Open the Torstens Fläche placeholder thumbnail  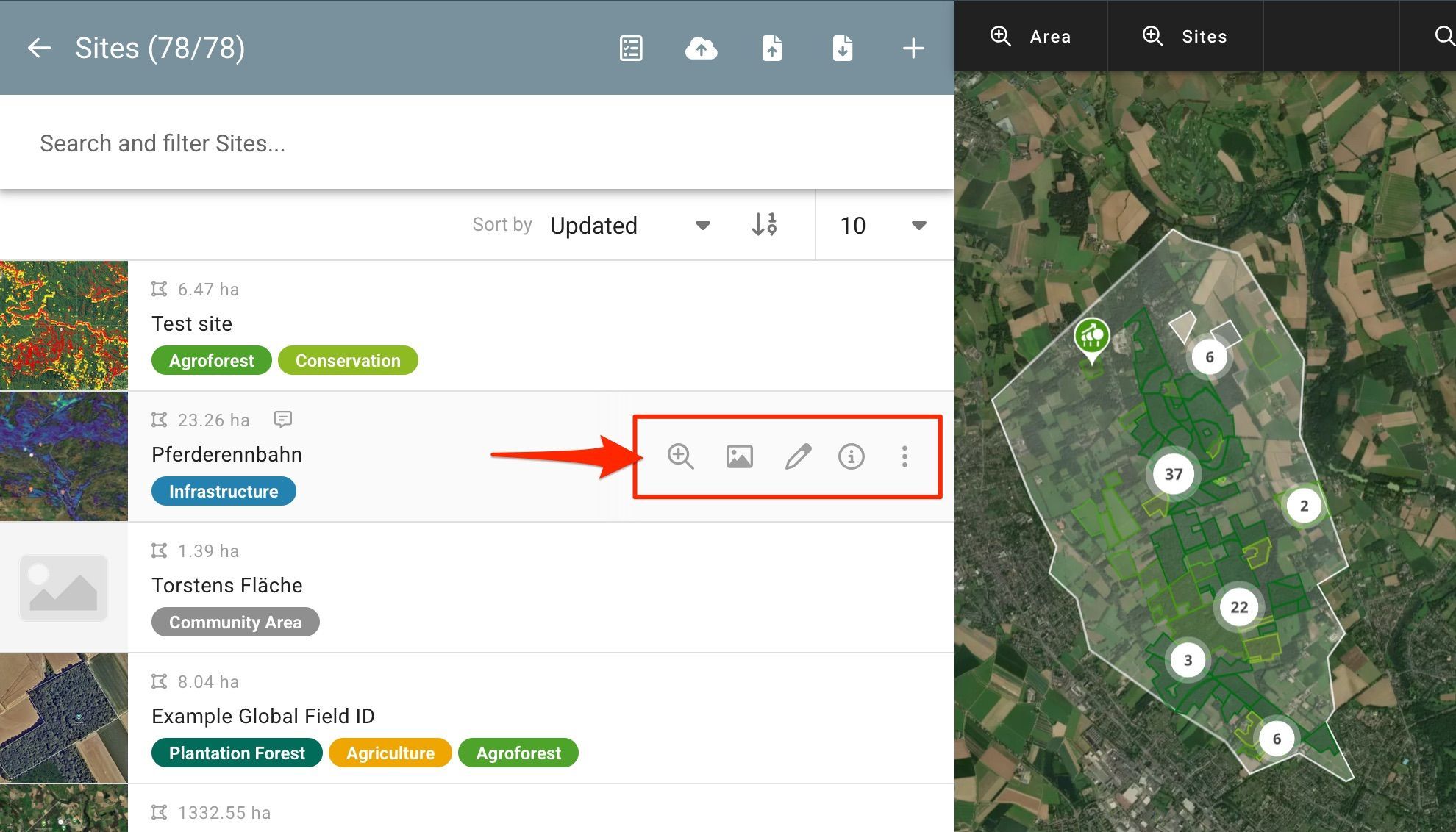(64, 587)
